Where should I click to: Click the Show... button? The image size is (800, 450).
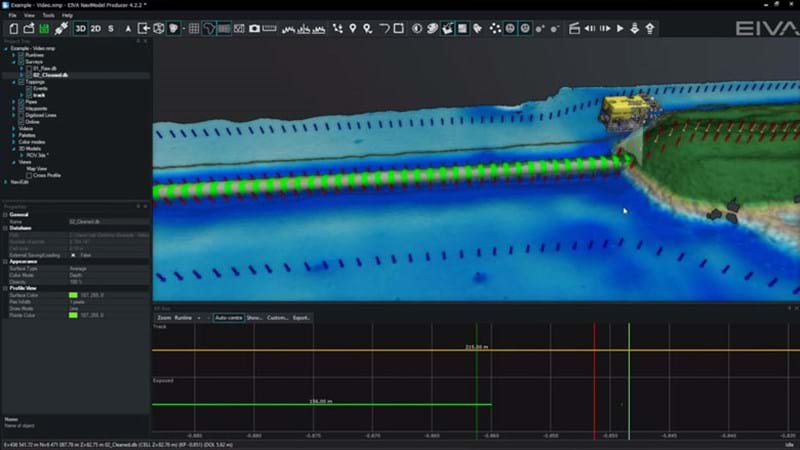[254, 318]
